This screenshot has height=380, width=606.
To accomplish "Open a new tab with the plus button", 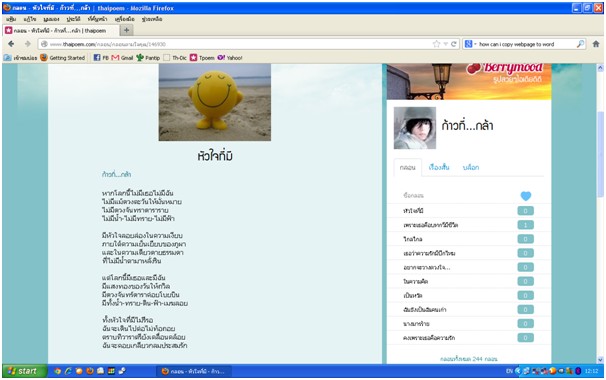I will [x=126, y=30].
